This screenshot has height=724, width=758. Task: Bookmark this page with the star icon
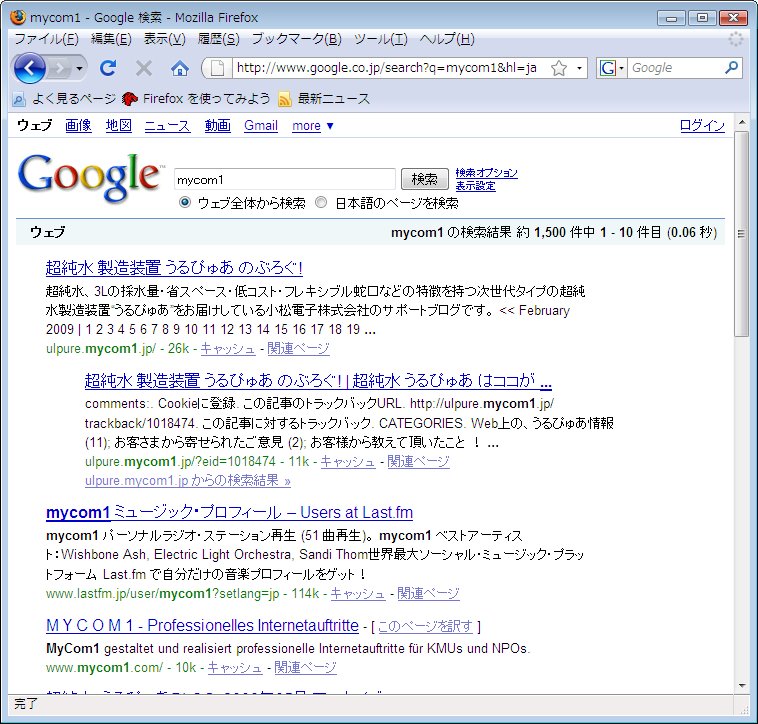point(559,68)
